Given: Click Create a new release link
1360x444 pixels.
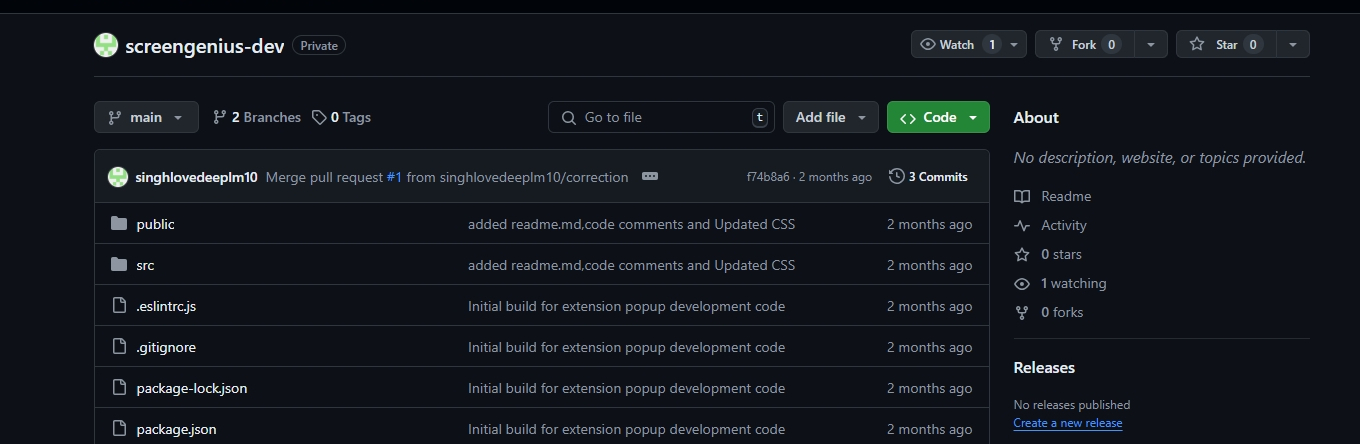Looking at the screenshot, I should coord(1068,423).
